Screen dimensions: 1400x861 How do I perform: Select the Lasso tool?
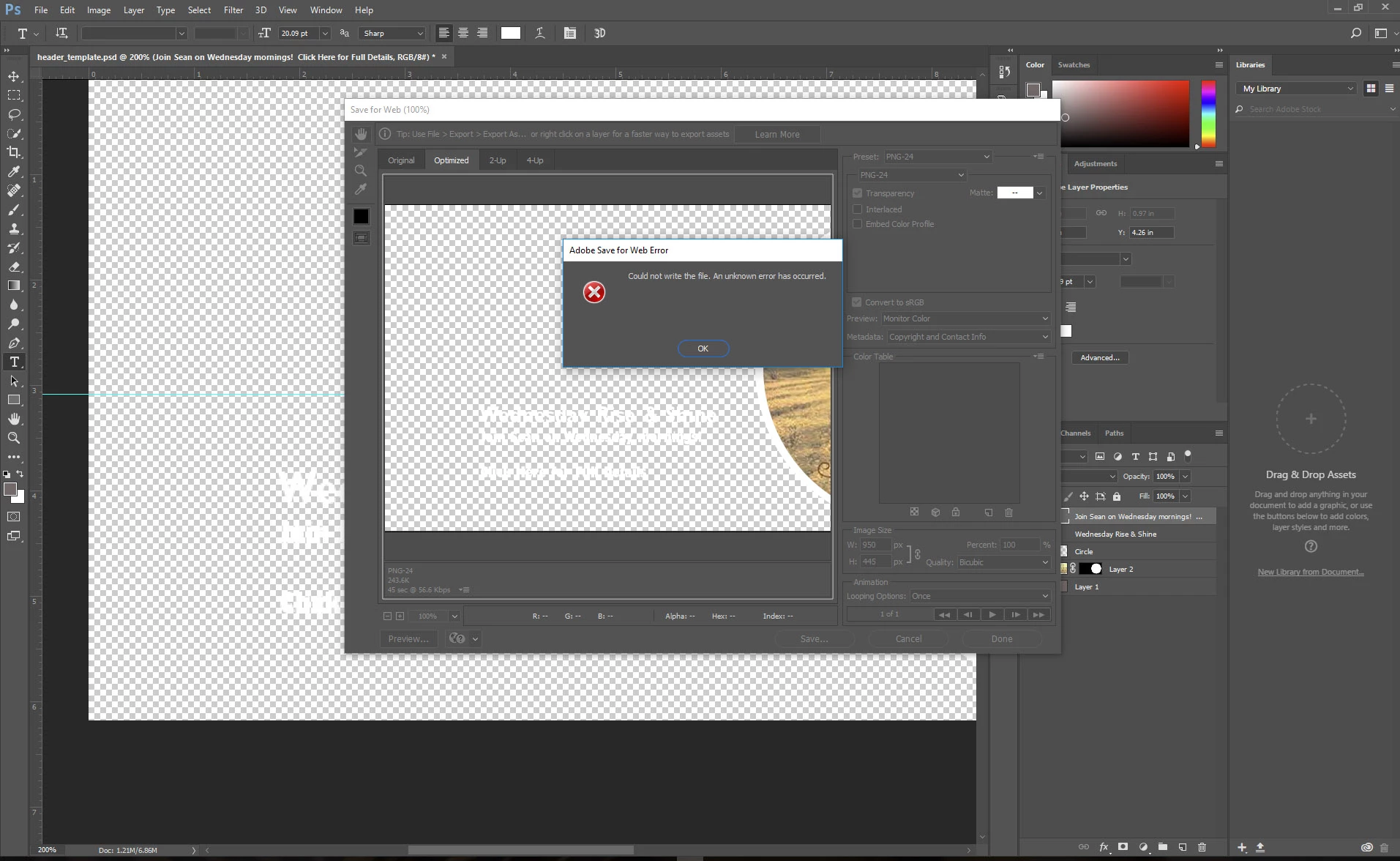tap(14, 114)
